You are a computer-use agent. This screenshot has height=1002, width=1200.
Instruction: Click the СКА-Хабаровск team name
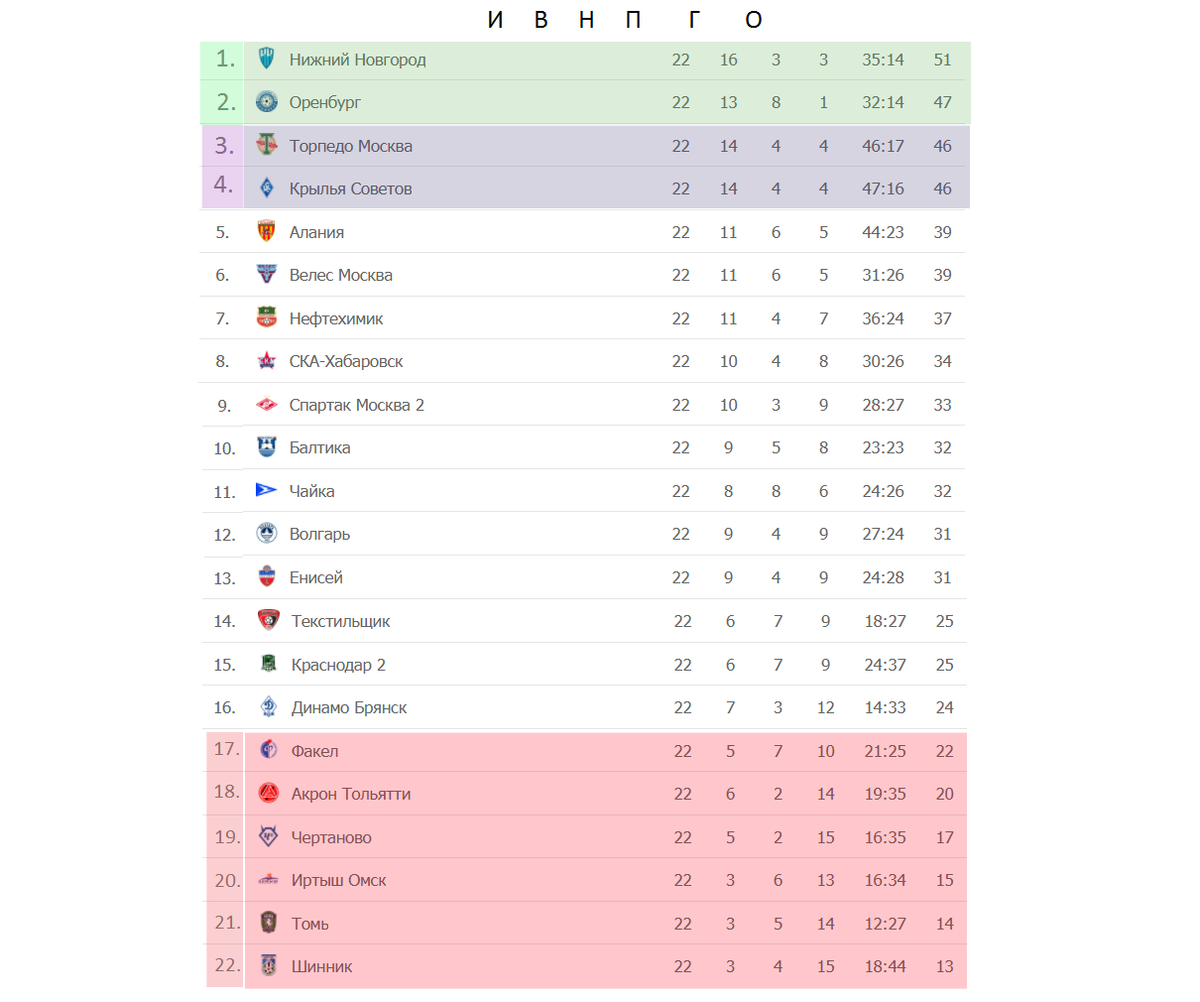coord(346,361)
